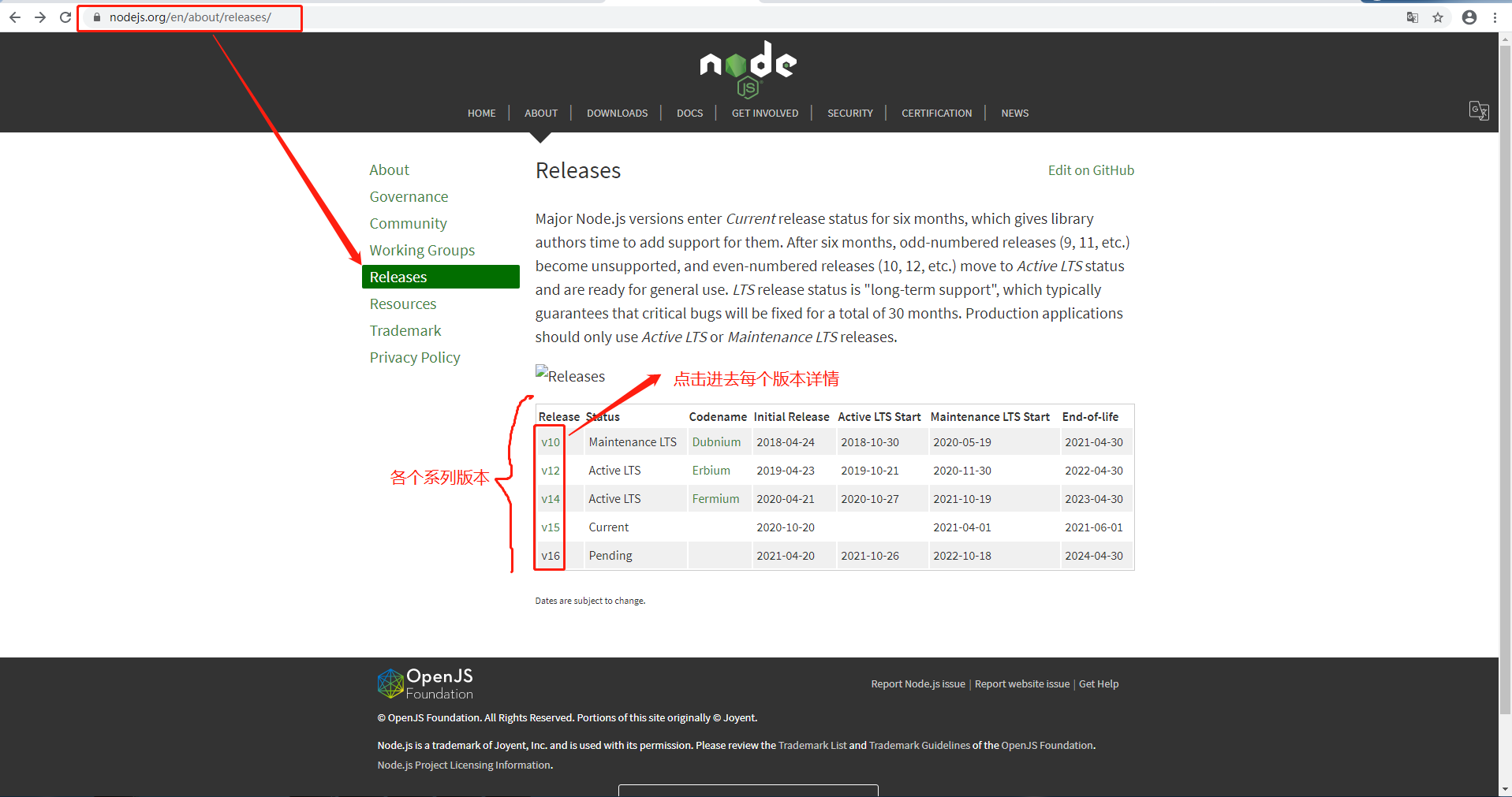Click the Node.js logo at top
Screen dimensions: 1512x797
click(748, 68)
